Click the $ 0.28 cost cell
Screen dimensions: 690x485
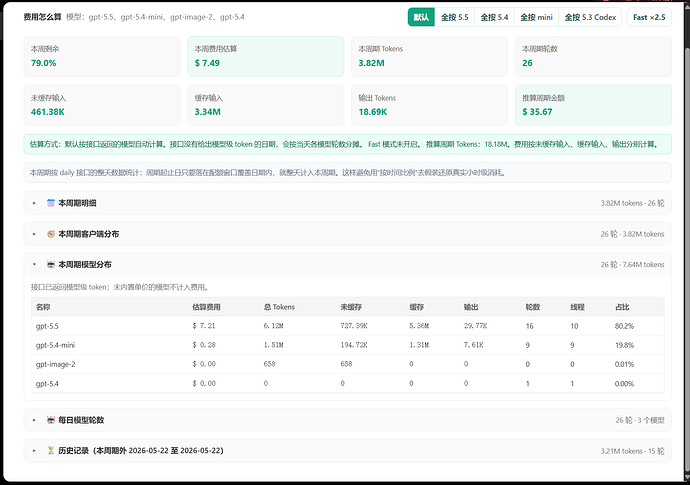coord(204,345)
